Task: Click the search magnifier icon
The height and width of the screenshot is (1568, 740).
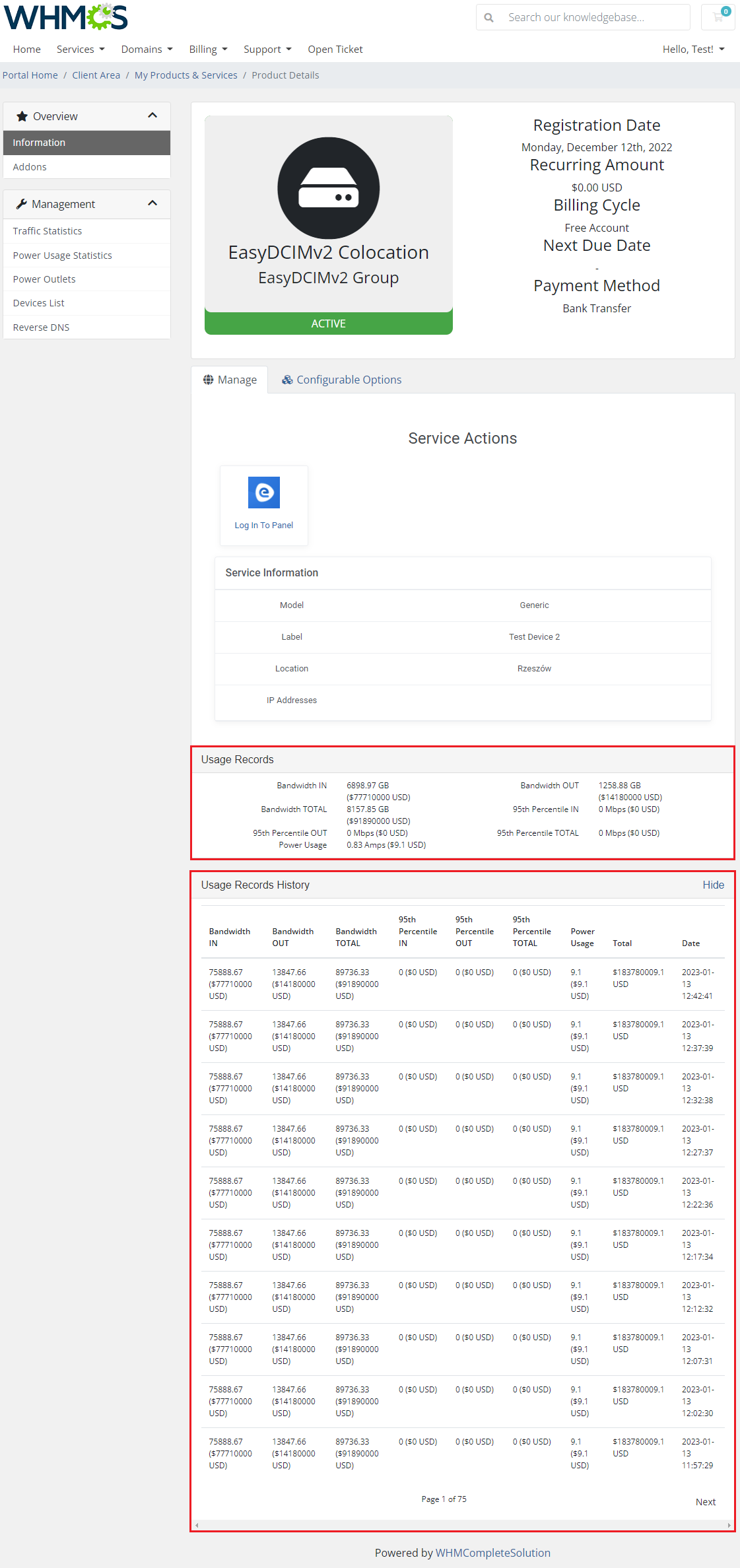Action: 488,18
